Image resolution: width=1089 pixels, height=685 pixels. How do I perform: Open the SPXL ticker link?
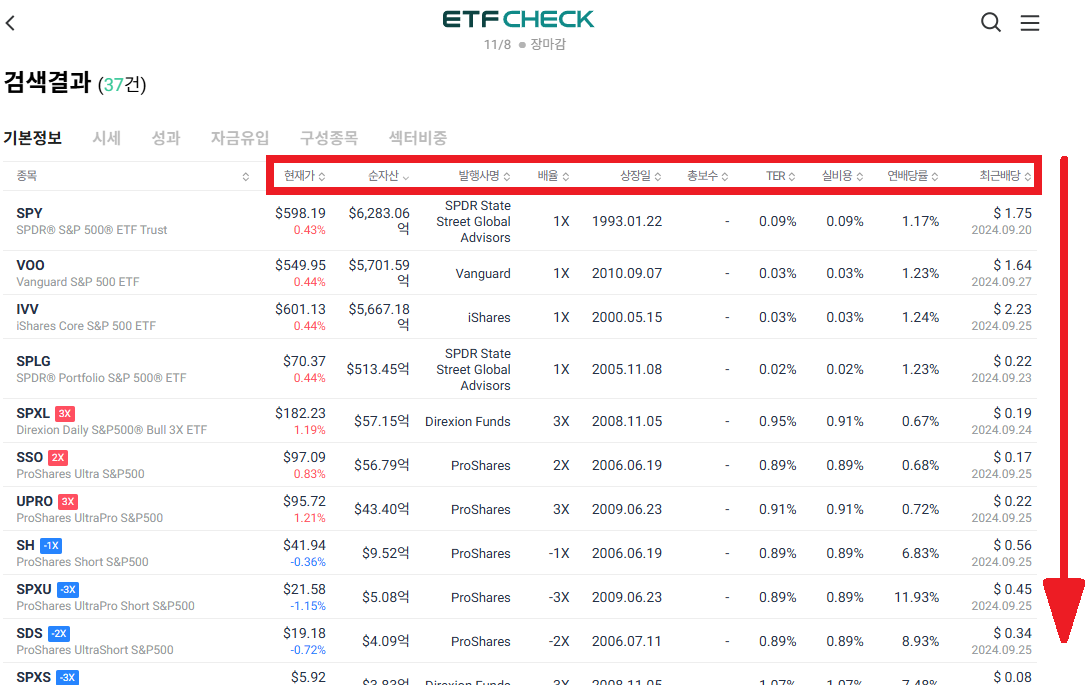point(33,413)
